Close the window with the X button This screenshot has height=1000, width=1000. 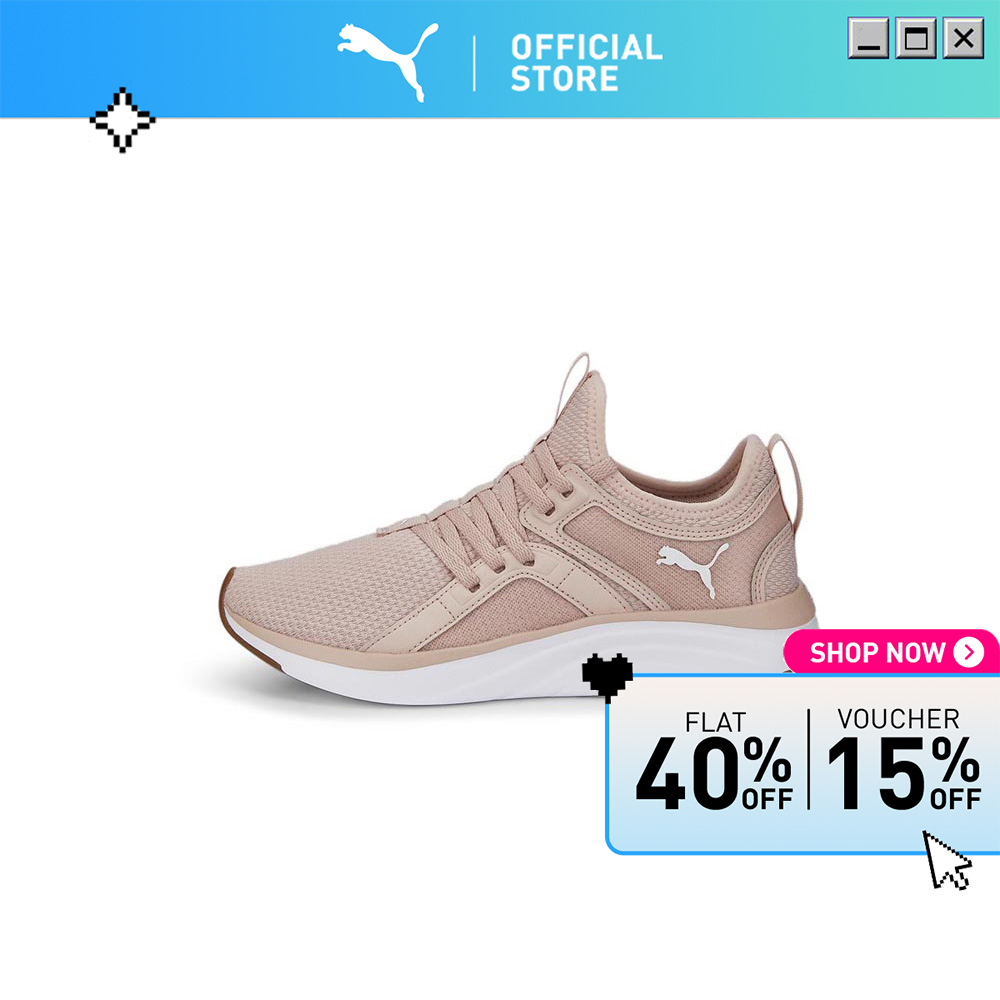tap(963, 39)
